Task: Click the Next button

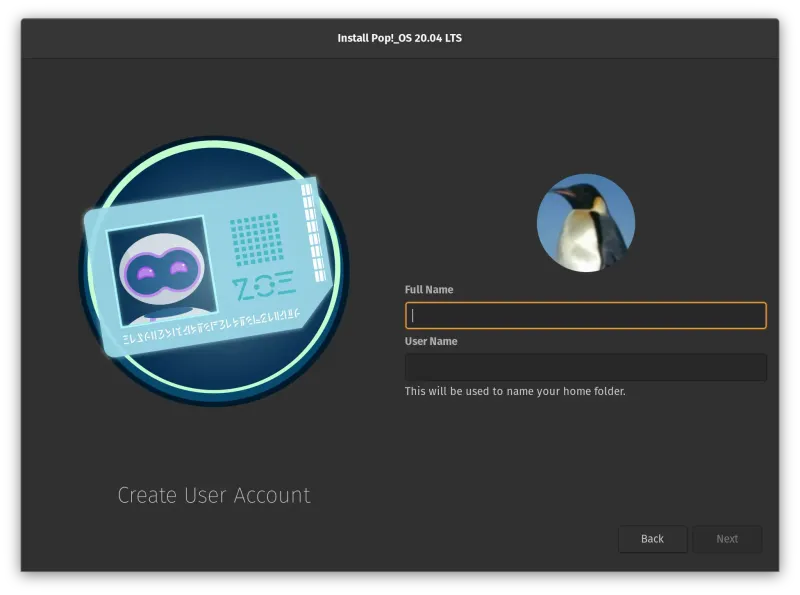Action: (x=727, y=539)
